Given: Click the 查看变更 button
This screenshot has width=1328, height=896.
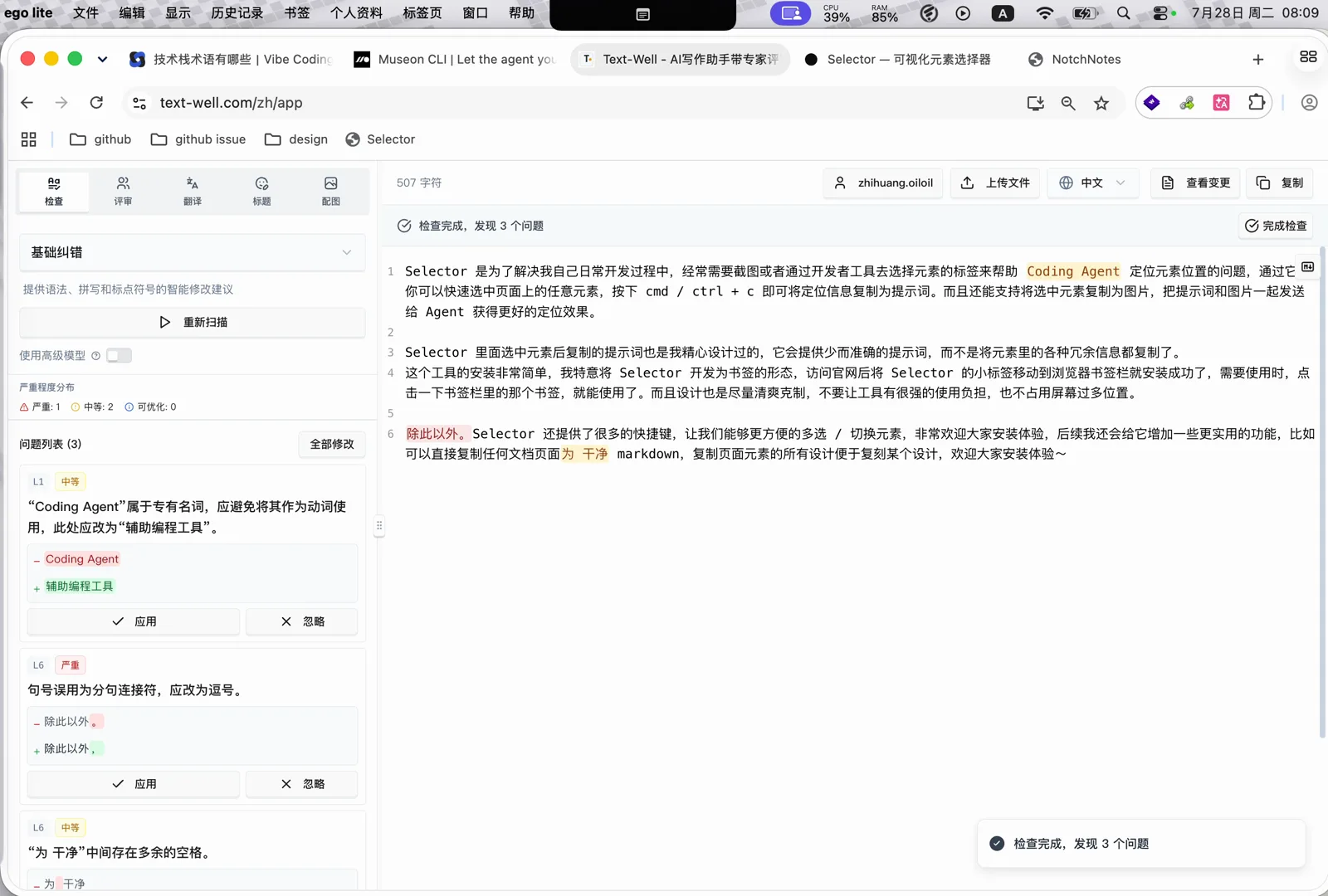Looking at the screenshot, I should point(1195,183).
